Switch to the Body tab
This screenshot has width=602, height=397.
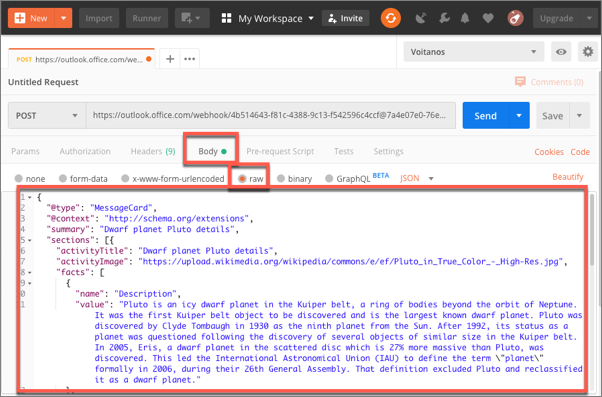click(x=212, y=151)
